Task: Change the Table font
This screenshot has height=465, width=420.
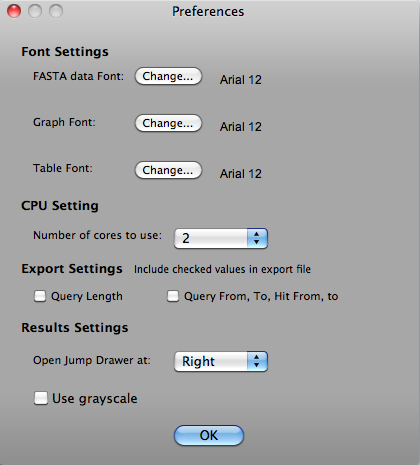Action: click(x=168, y=170)
